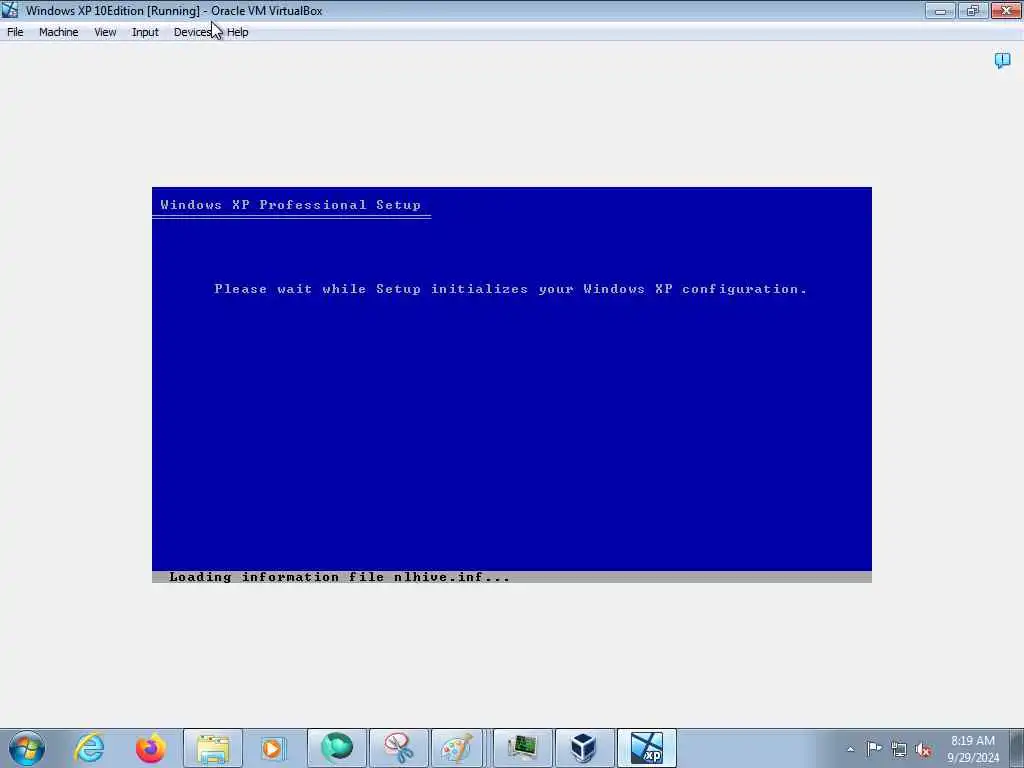Open the Paint taskbar icon
Viewport: 1024px width, 768px height.
(457, 748)
